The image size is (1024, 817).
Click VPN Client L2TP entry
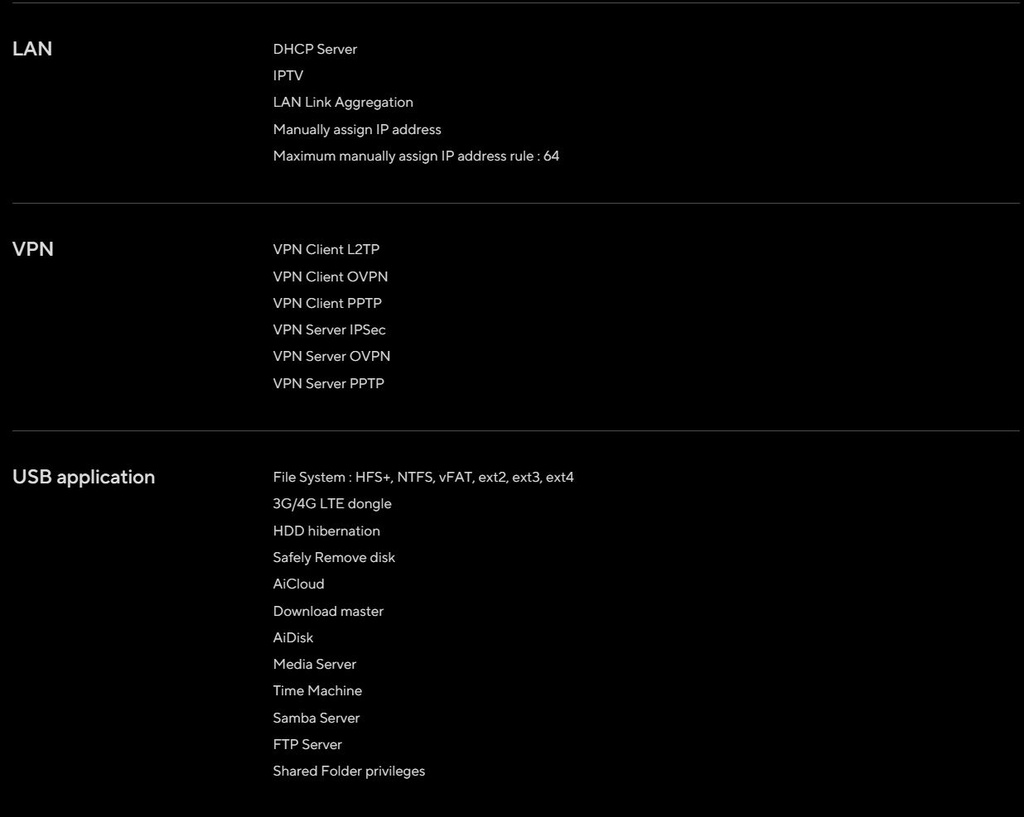tap(326, 249)
